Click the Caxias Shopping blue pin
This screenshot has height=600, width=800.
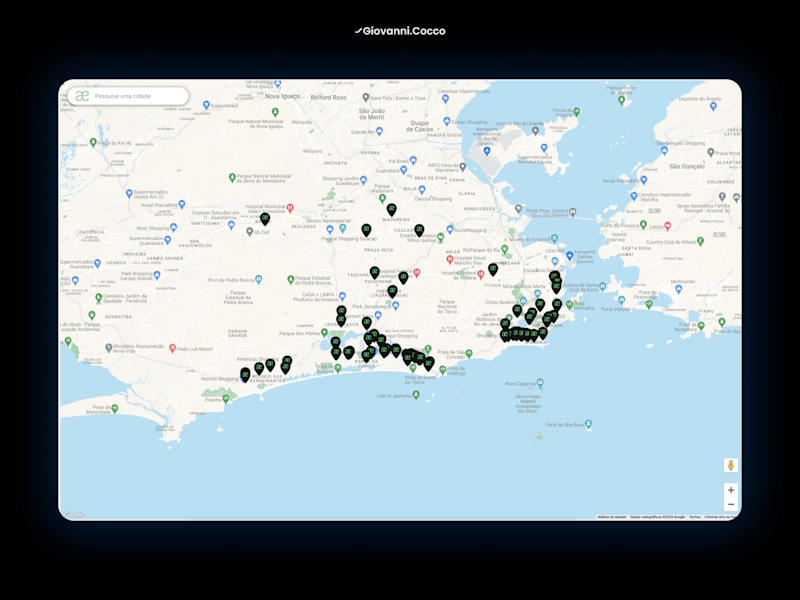[447, 121]
